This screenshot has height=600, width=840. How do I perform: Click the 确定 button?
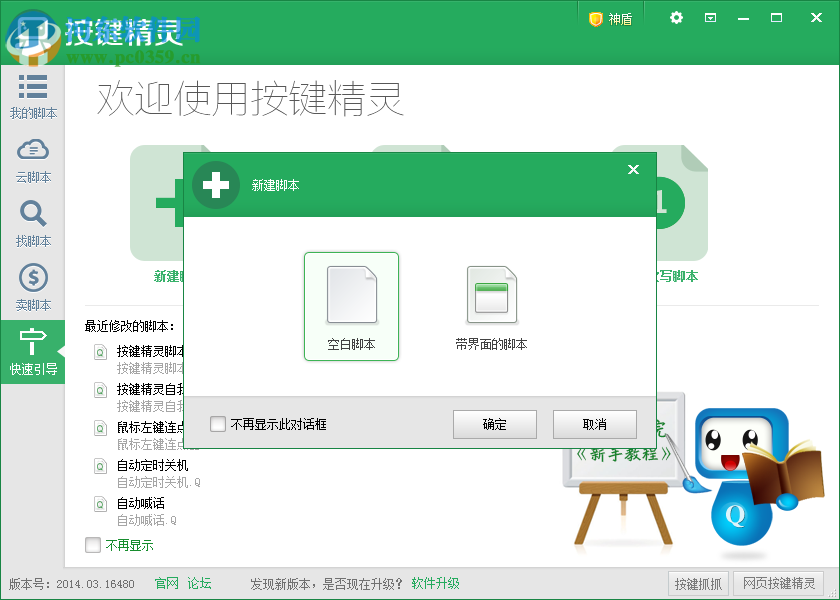(x=494, y=424)
